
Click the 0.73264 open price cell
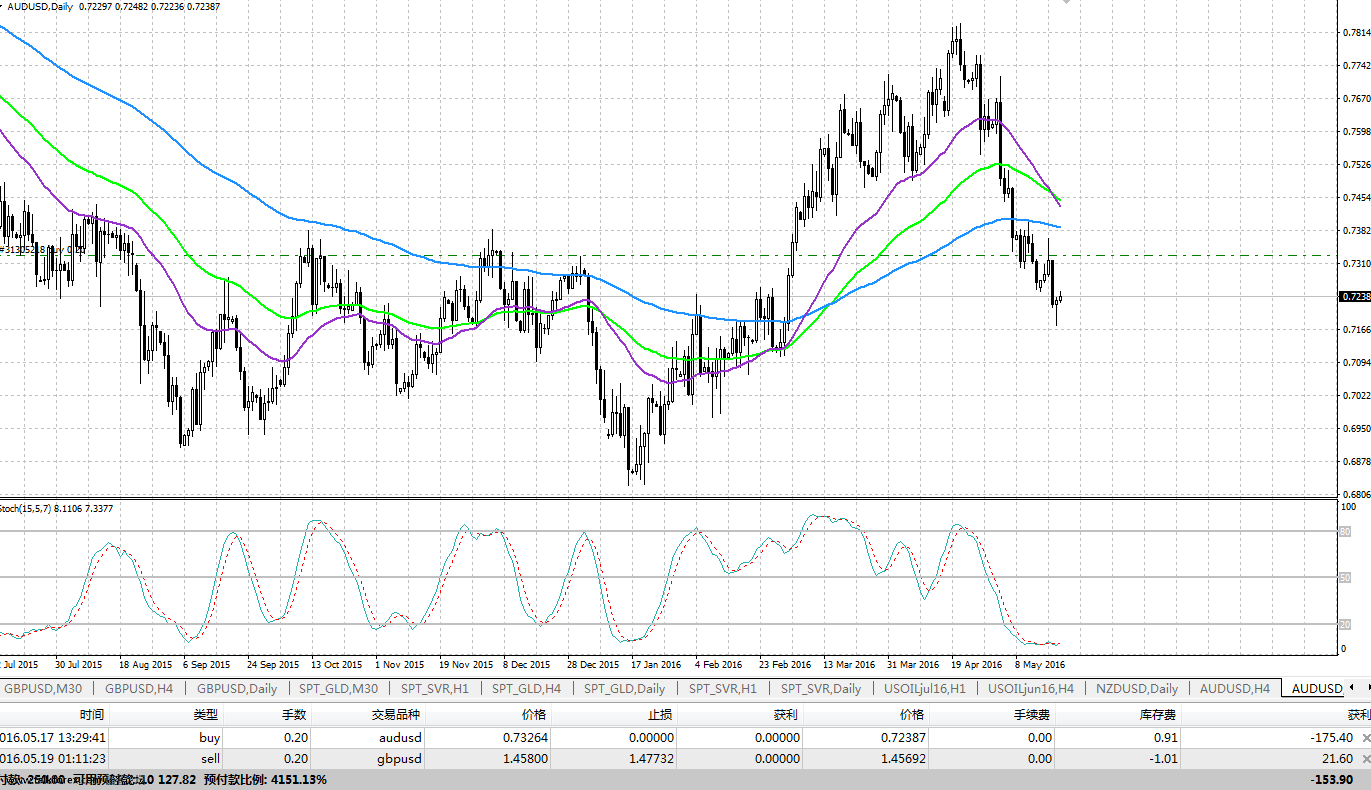click(x=525, y=738)
